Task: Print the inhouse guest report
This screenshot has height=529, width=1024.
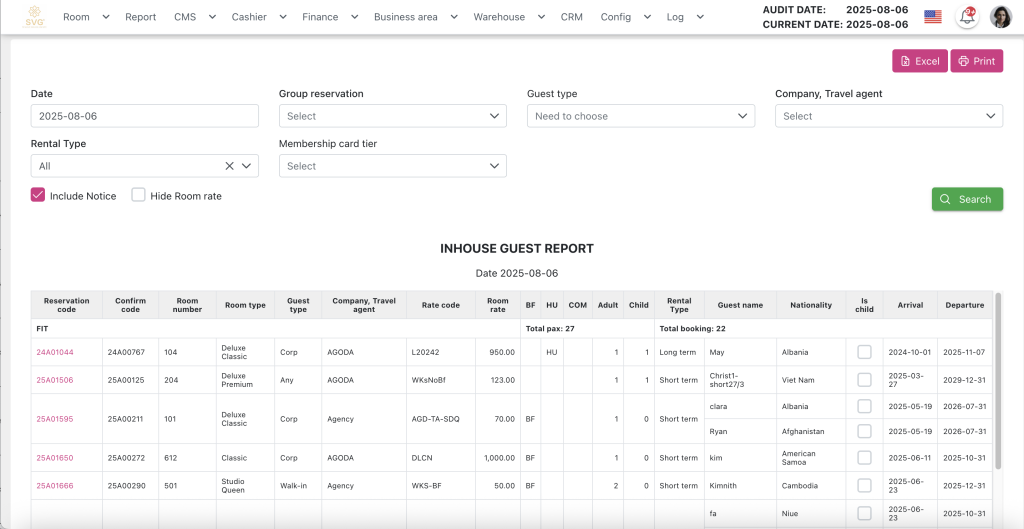Action: click(976, 61)
